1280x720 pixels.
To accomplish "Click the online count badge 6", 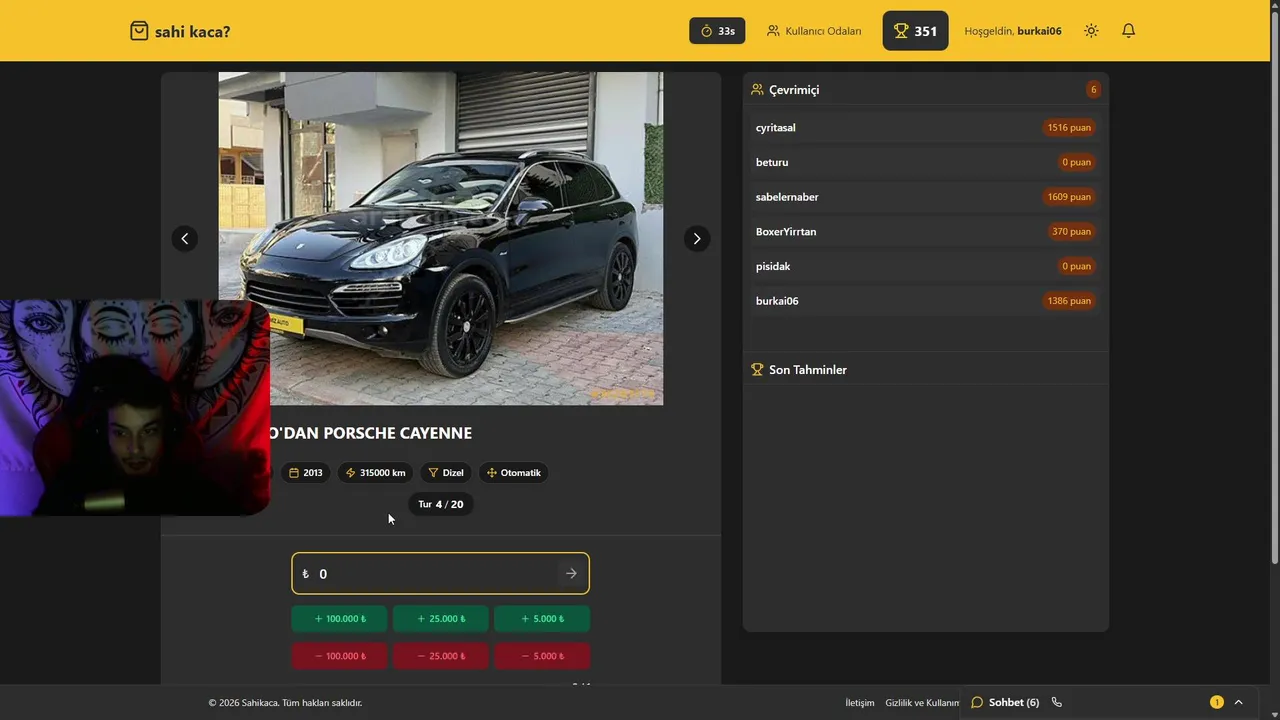I will click(1093, 90).
